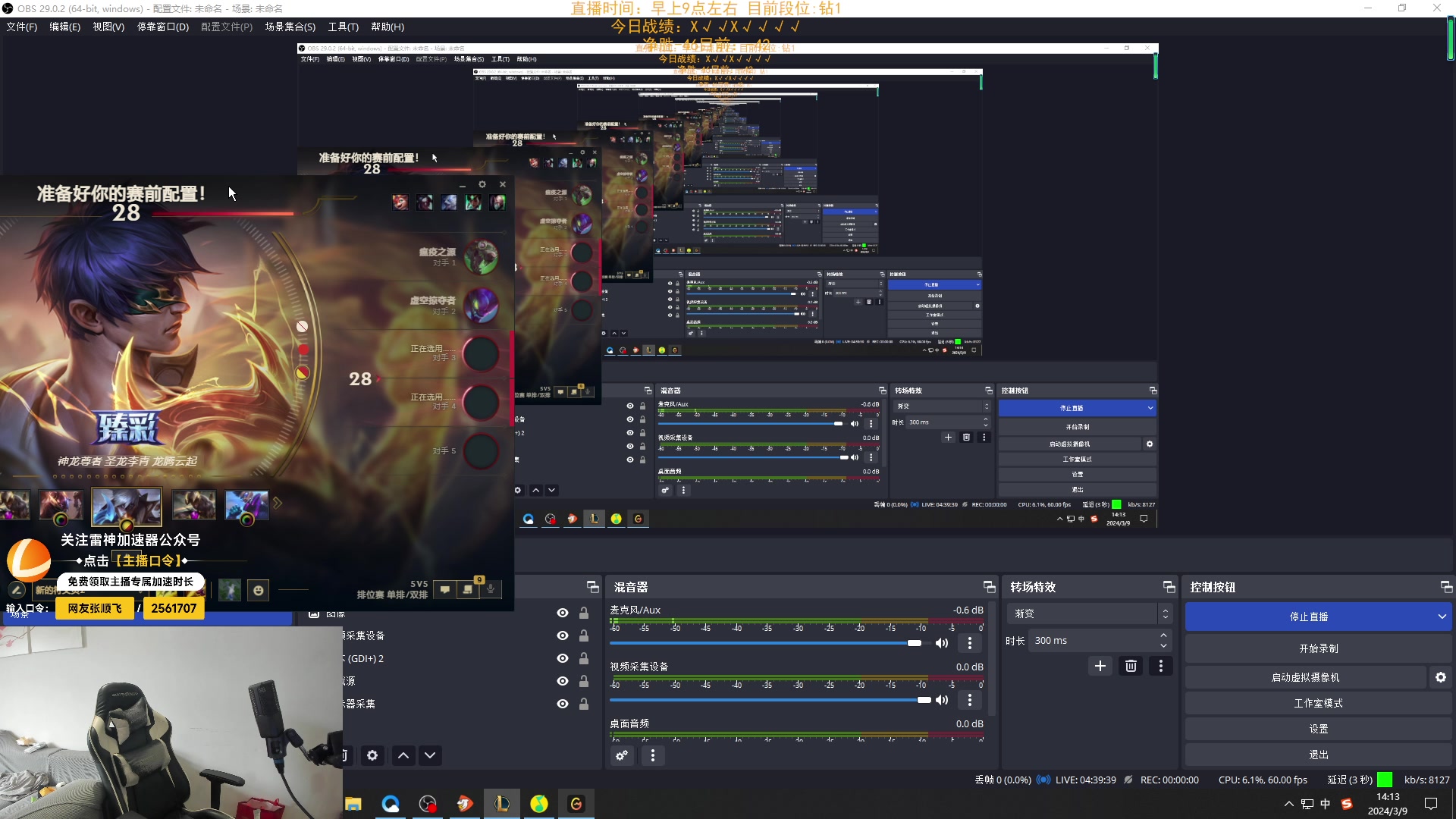Open the game client settings gear
The width and height of the screenshot is (1456, 819).
(482, 184)
